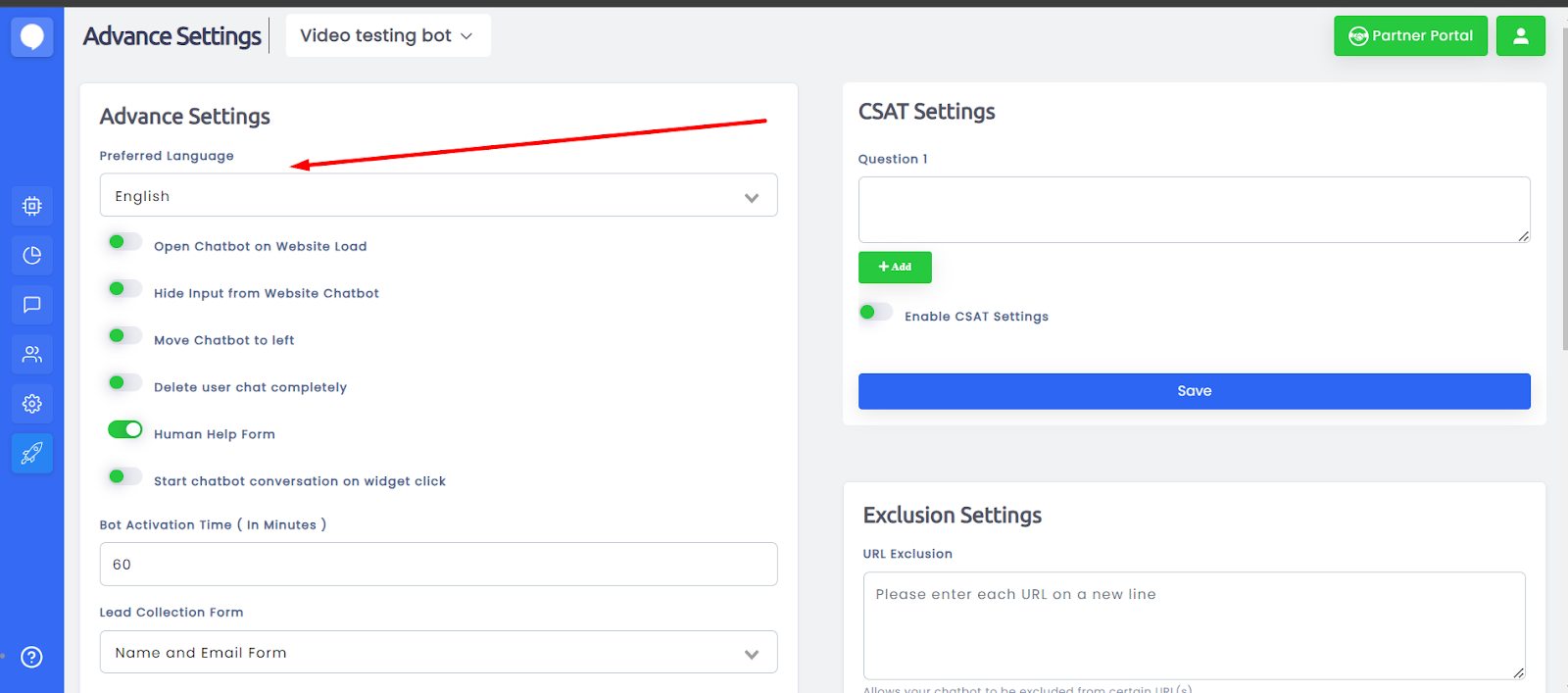Image resolution: width=1568 pixels, height=693 pixels.
Task: Click the chatbot logo icon in sidebar
Action: [x=32, y=37]
